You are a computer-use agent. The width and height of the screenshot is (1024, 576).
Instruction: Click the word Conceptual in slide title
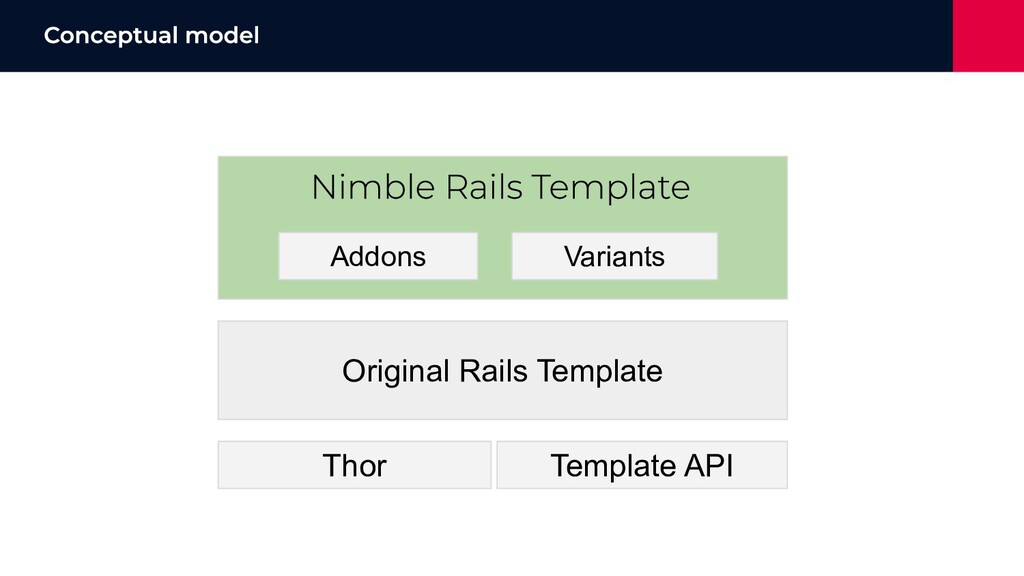pyautogui.click(x=110, y=36)
